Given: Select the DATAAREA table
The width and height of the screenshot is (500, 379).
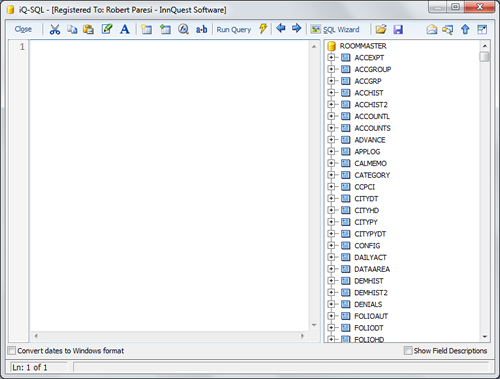Looking at the screenshot, I should 372,269.
